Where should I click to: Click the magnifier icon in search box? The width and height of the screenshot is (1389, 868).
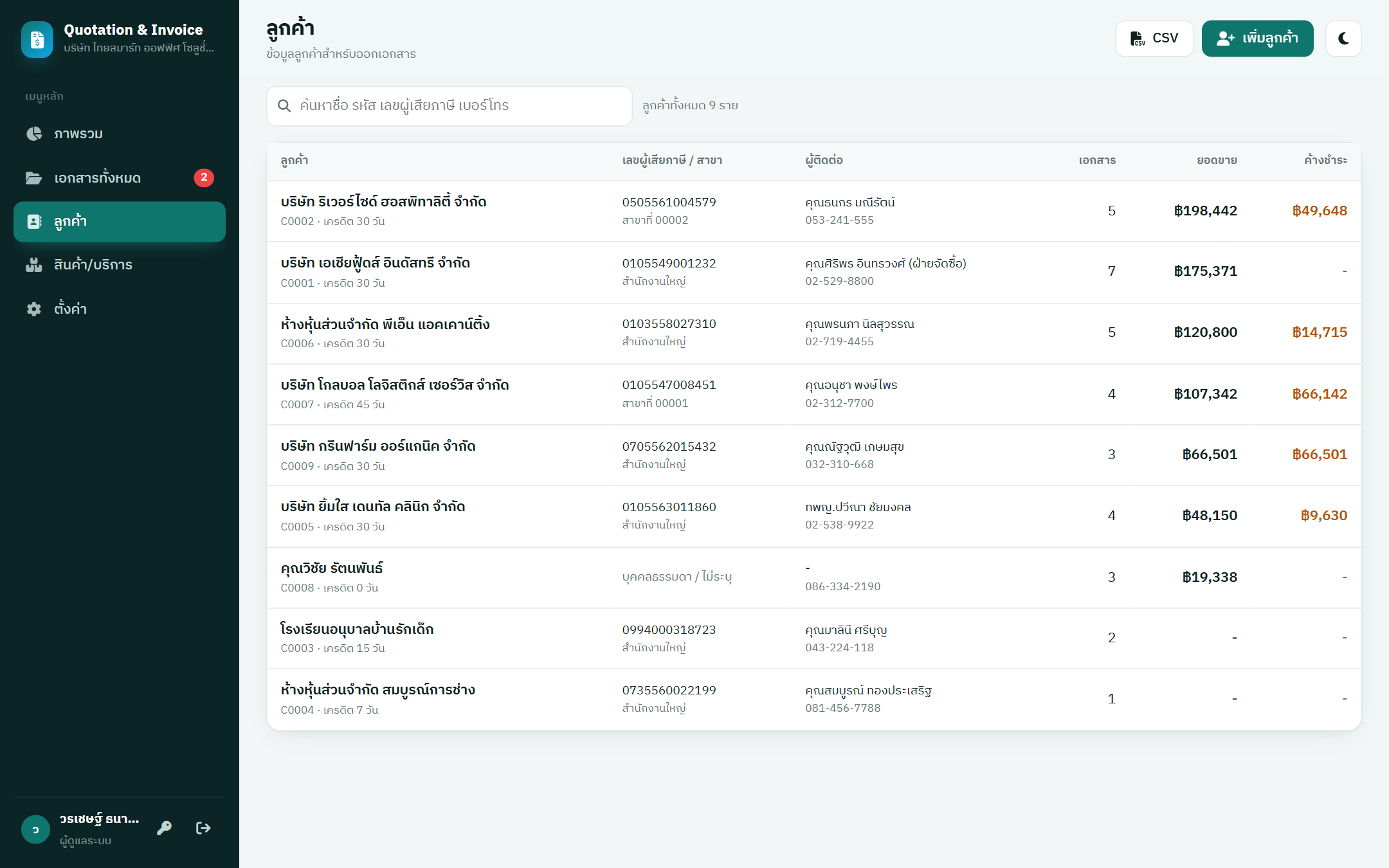[x=284, y=105]
